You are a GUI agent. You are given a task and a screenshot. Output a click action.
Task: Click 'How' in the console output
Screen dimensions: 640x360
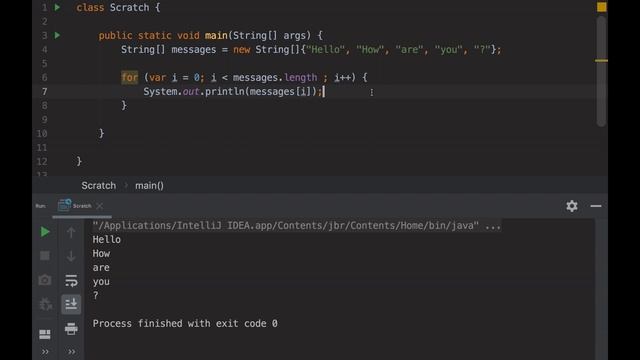(x=101, y=253)
